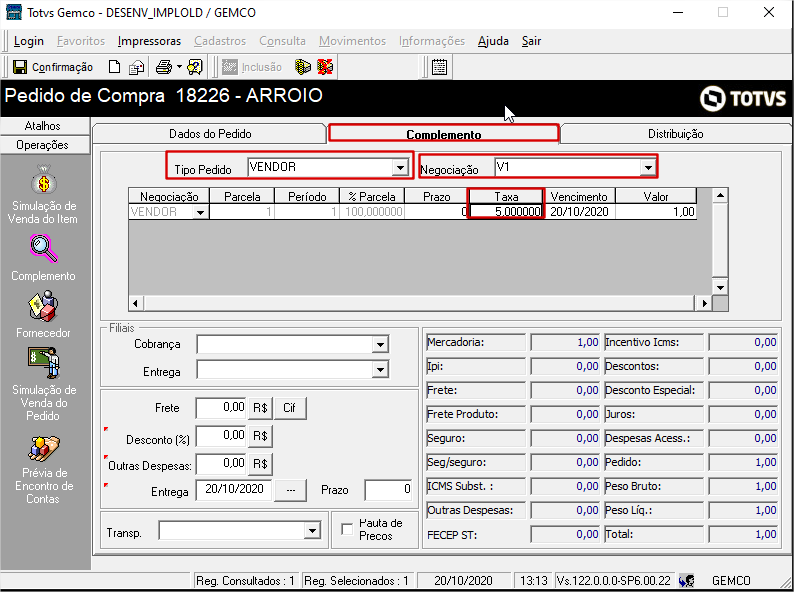
Task: Click R$ button beside Outras Despesas
Action: click(x=260, y=463)
